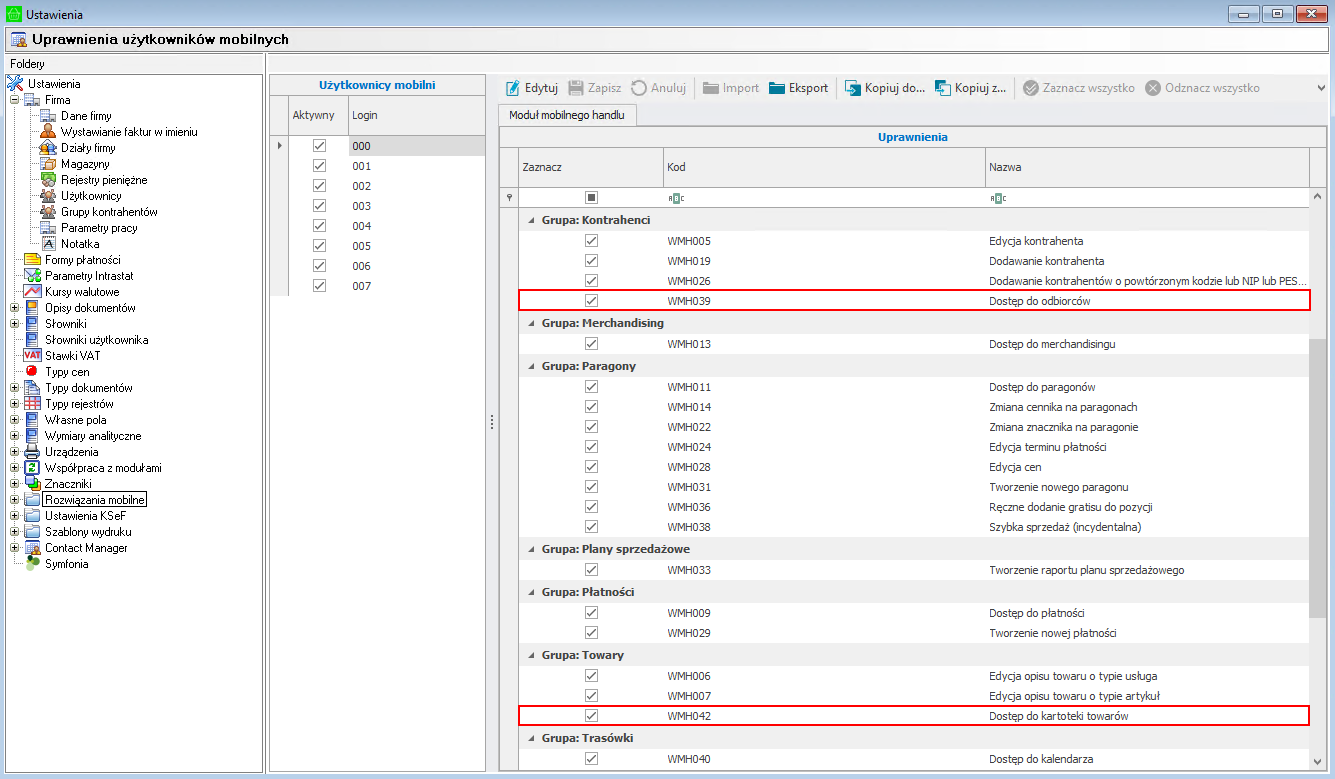Select Urządzenia tree item
This screenshot has width=1335, height=779.
pos(71,452)
